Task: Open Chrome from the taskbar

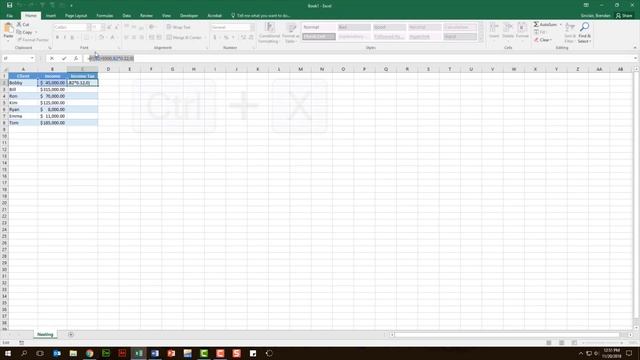Action: coord(89,353)
